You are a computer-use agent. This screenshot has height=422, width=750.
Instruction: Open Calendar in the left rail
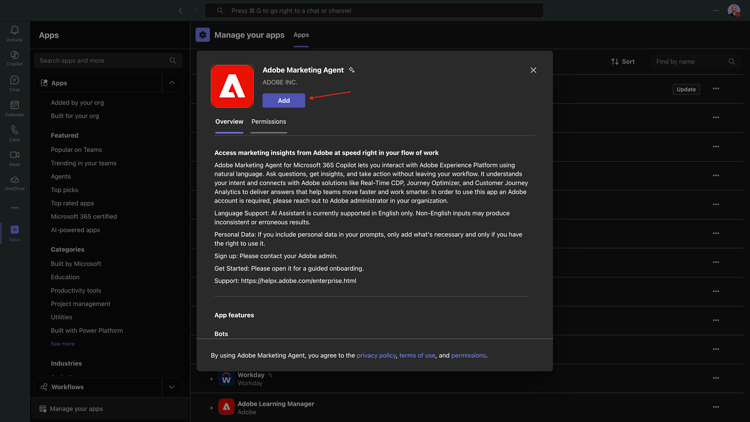pyautogui.click(x=15, y=105)
